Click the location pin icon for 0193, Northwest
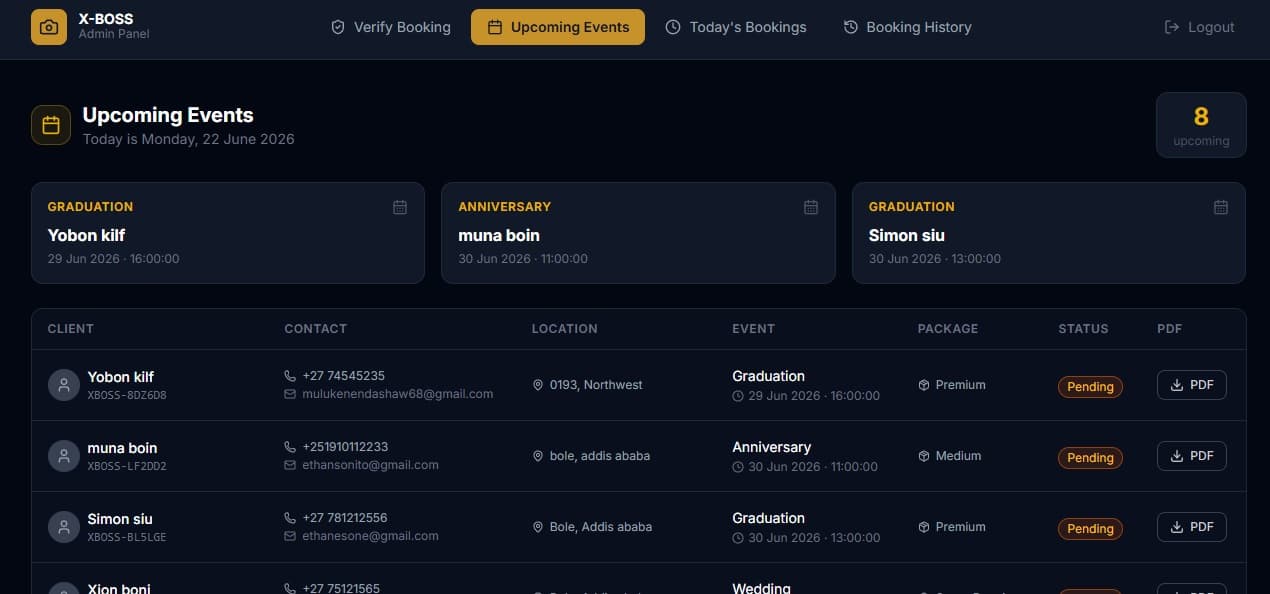The width and height of the screenshot is (1270, 594). pyautogui.click(x=538, y=385)
